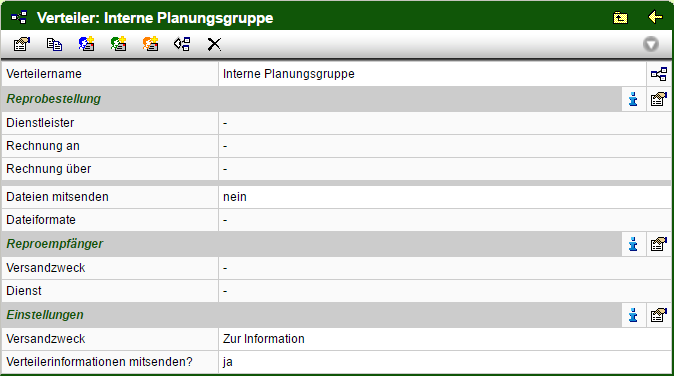This screenshot has height=376, width=674.
Task: Click the Interne Planungsgruppe name value
Action: click(x=289, y=74)
